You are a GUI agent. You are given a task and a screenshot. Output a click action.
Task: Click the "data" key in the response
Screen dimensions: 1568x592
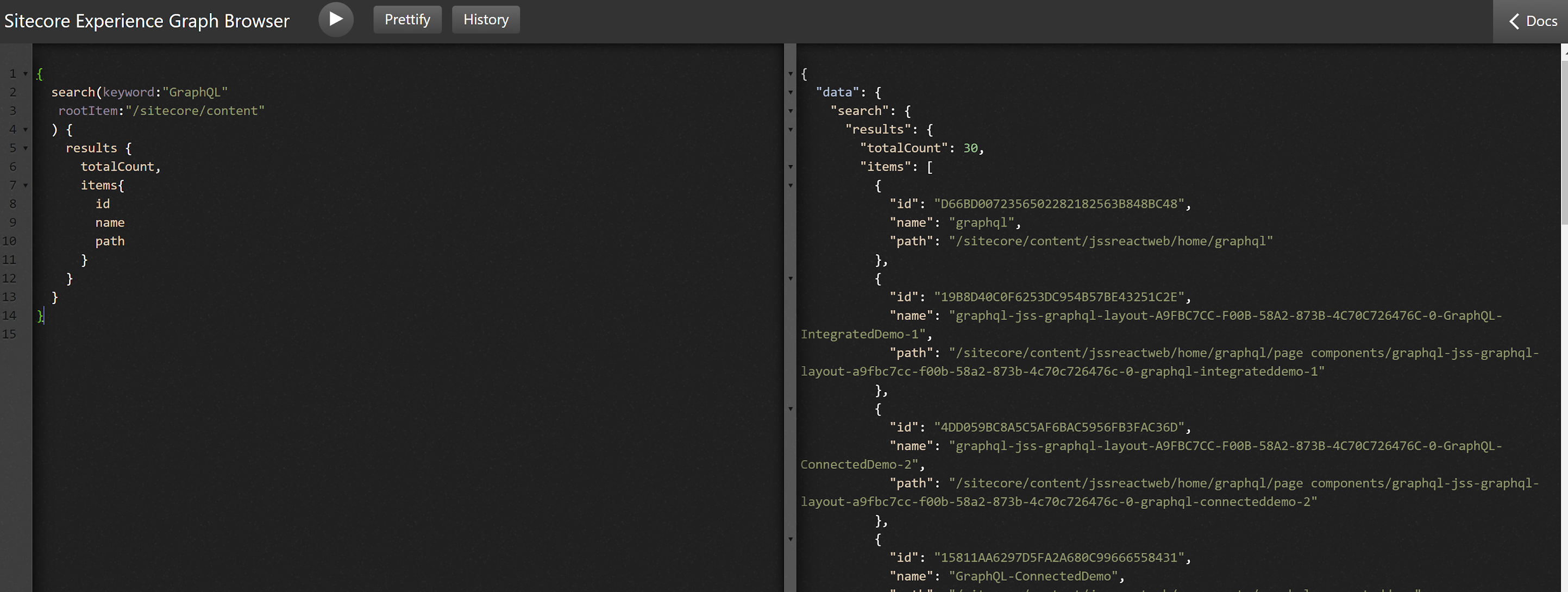point(837,92)
